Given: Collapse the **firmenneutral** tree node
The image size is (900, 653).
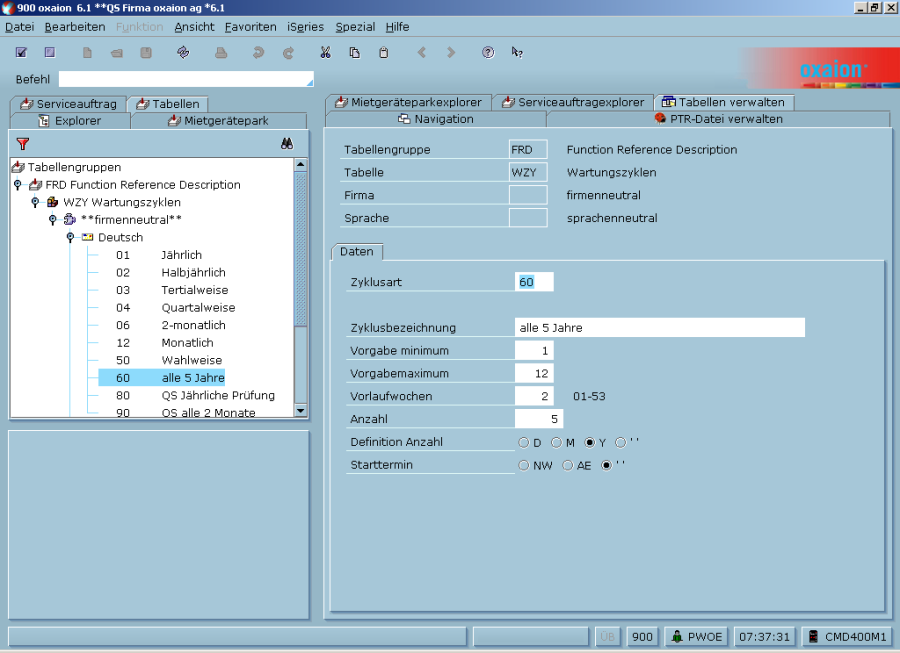Looking at the screenshot, I should point(53,220).
